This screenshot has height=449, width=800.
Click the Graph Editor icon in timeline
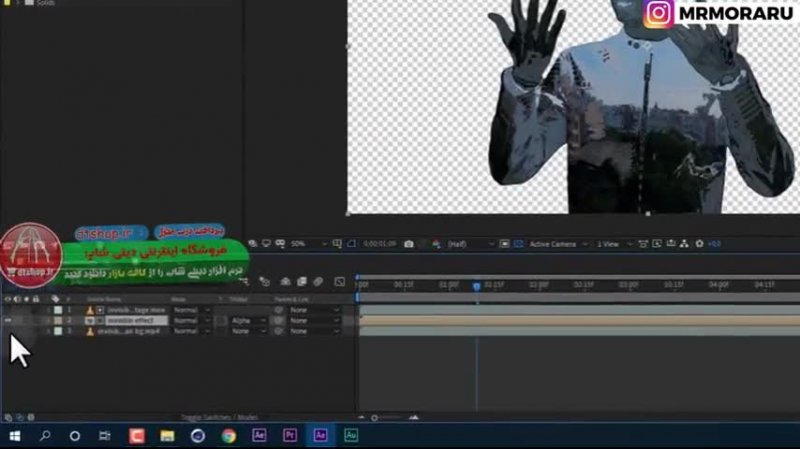[x=339, y=282]
